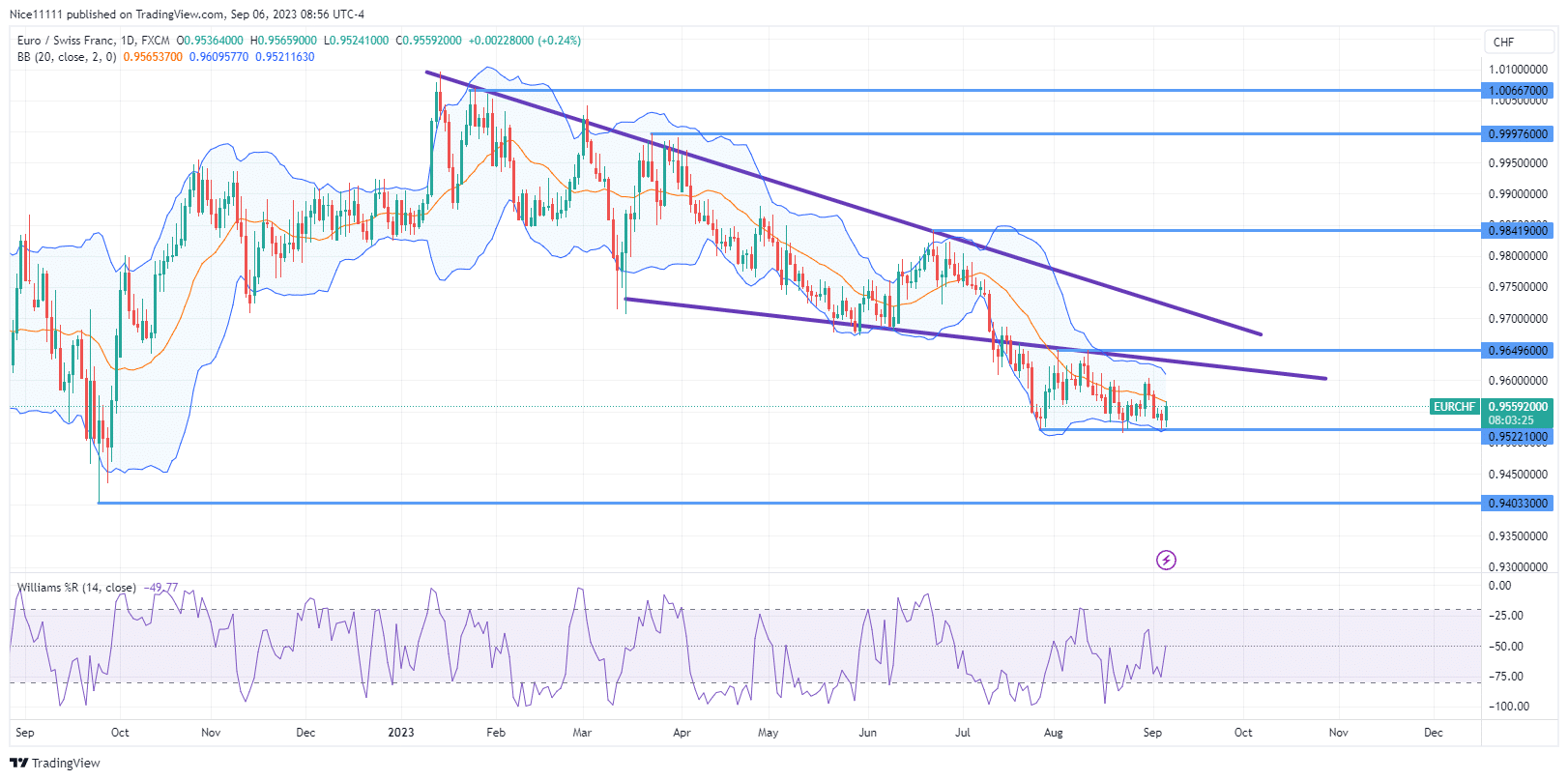Click the Feb label on time axis

[495, 733]
